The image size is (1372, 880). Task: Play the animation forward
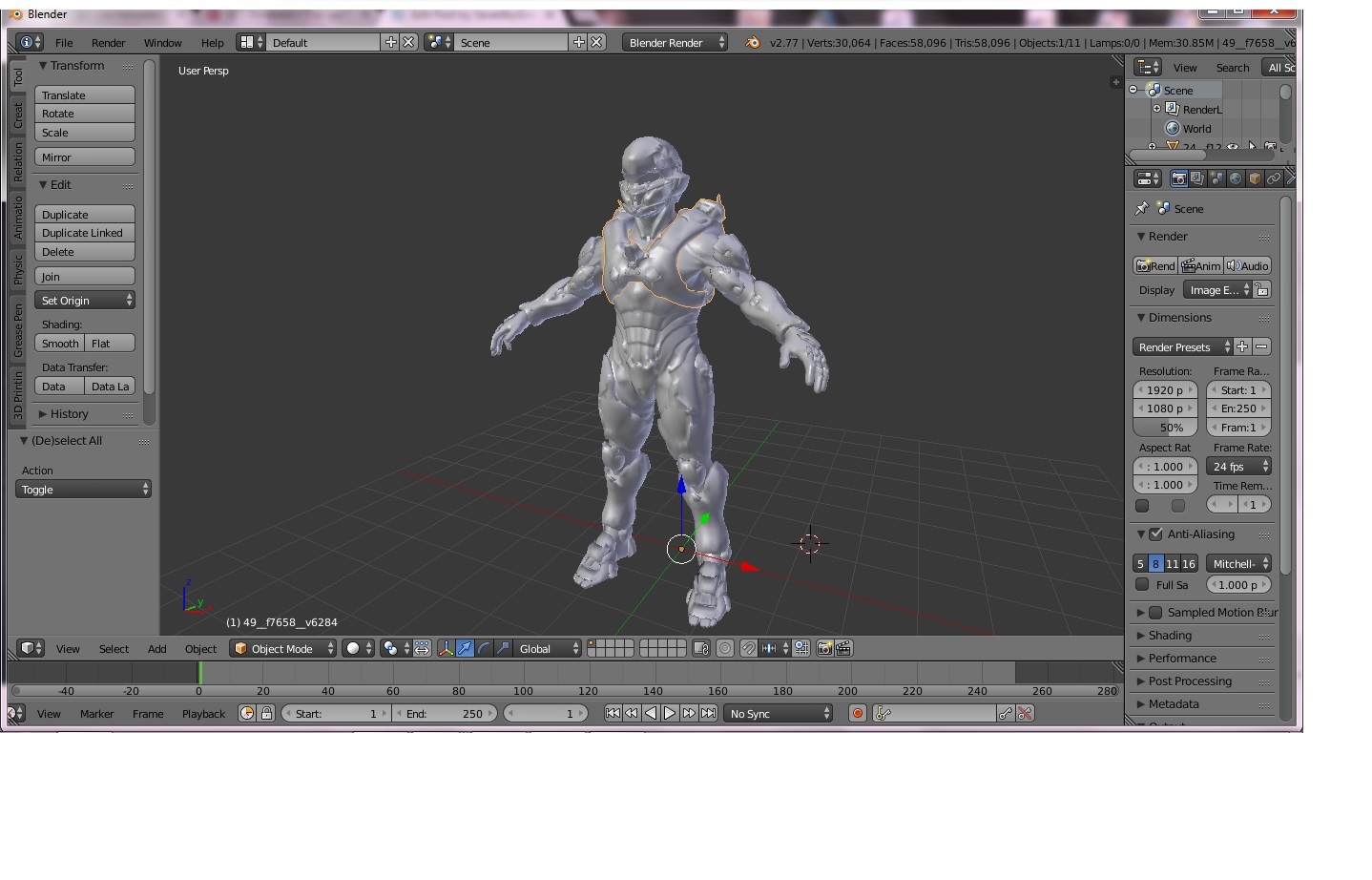[x=670, y=713]
